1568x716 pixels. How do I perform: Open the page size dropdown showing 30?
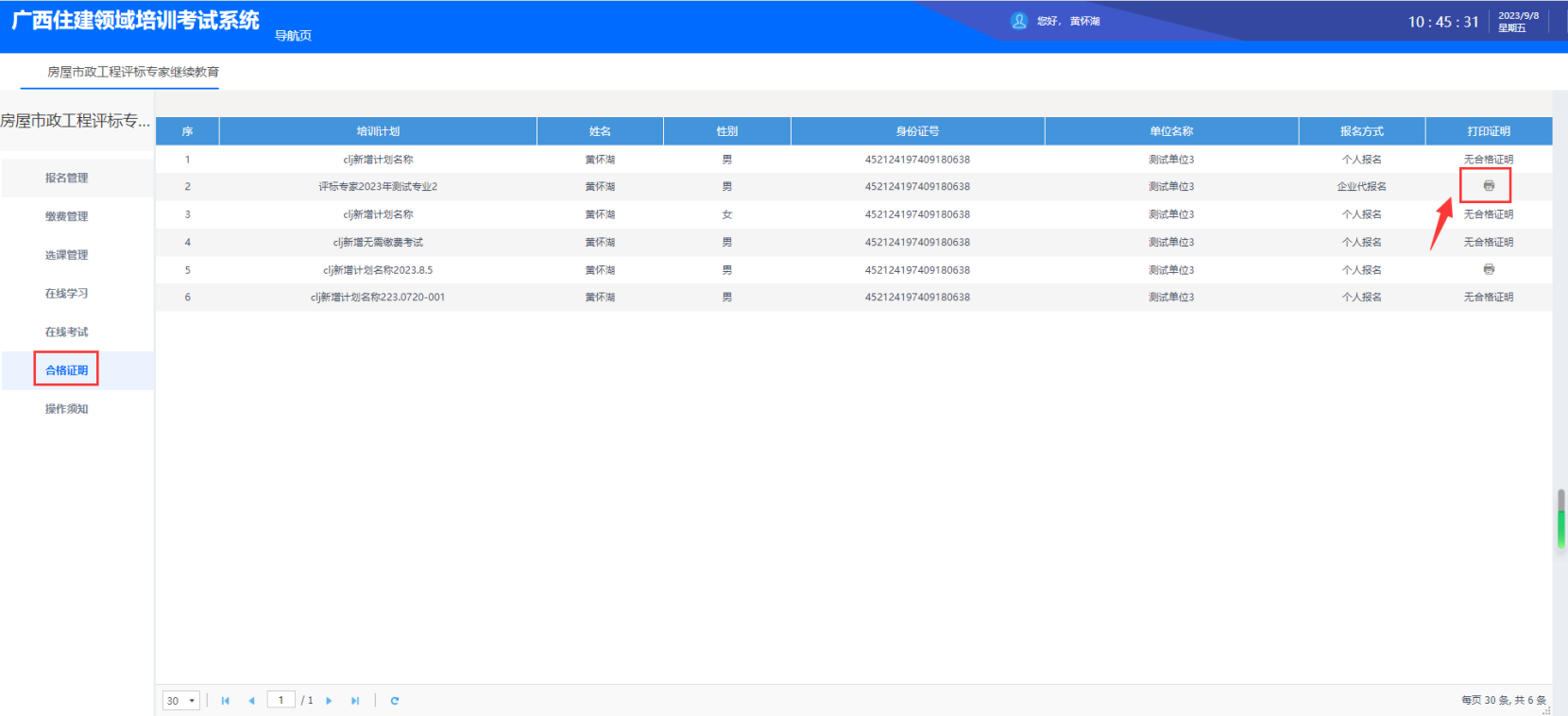pyautogui.click(x=180, y=701)
